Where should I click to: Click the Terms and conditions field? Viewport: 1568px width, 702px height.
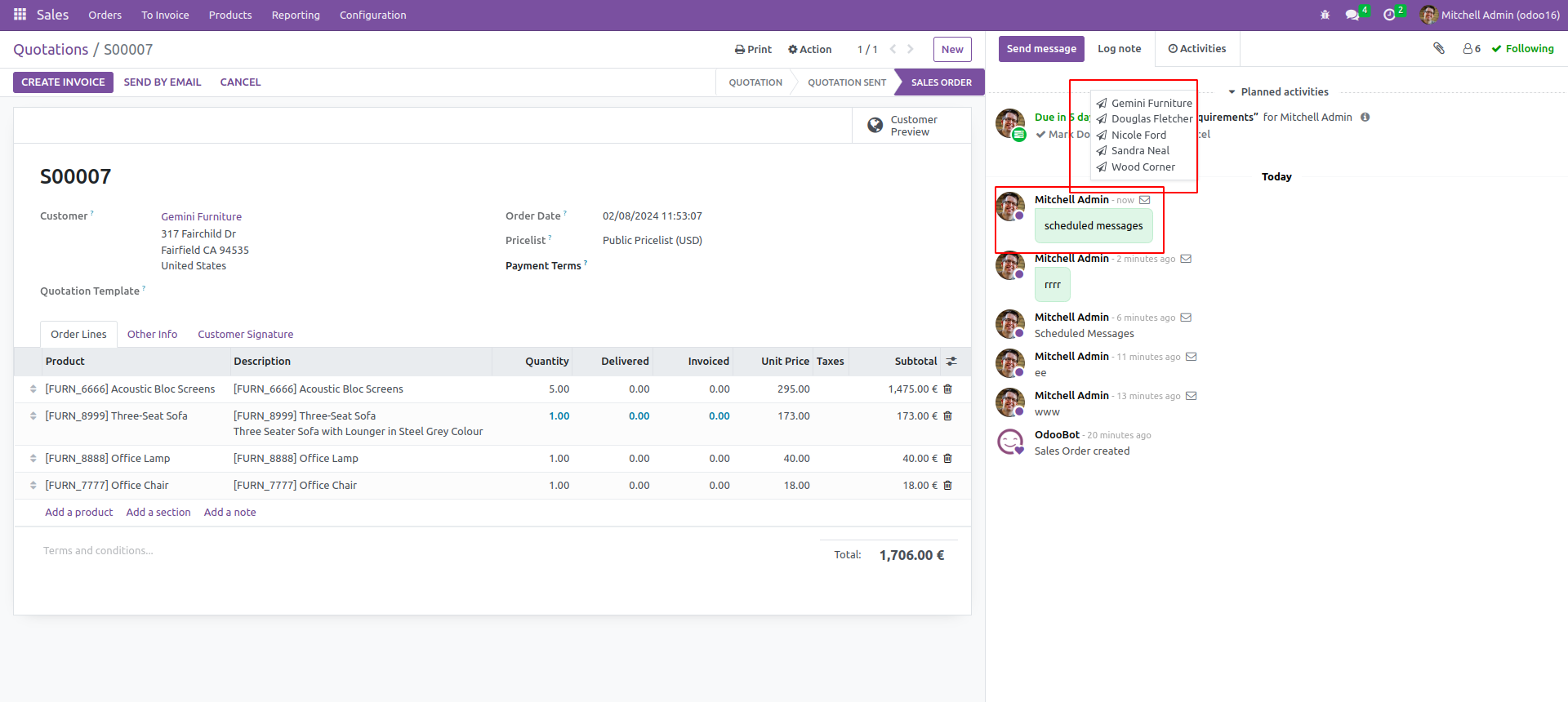pyautogui.click(x=98, y=551)
